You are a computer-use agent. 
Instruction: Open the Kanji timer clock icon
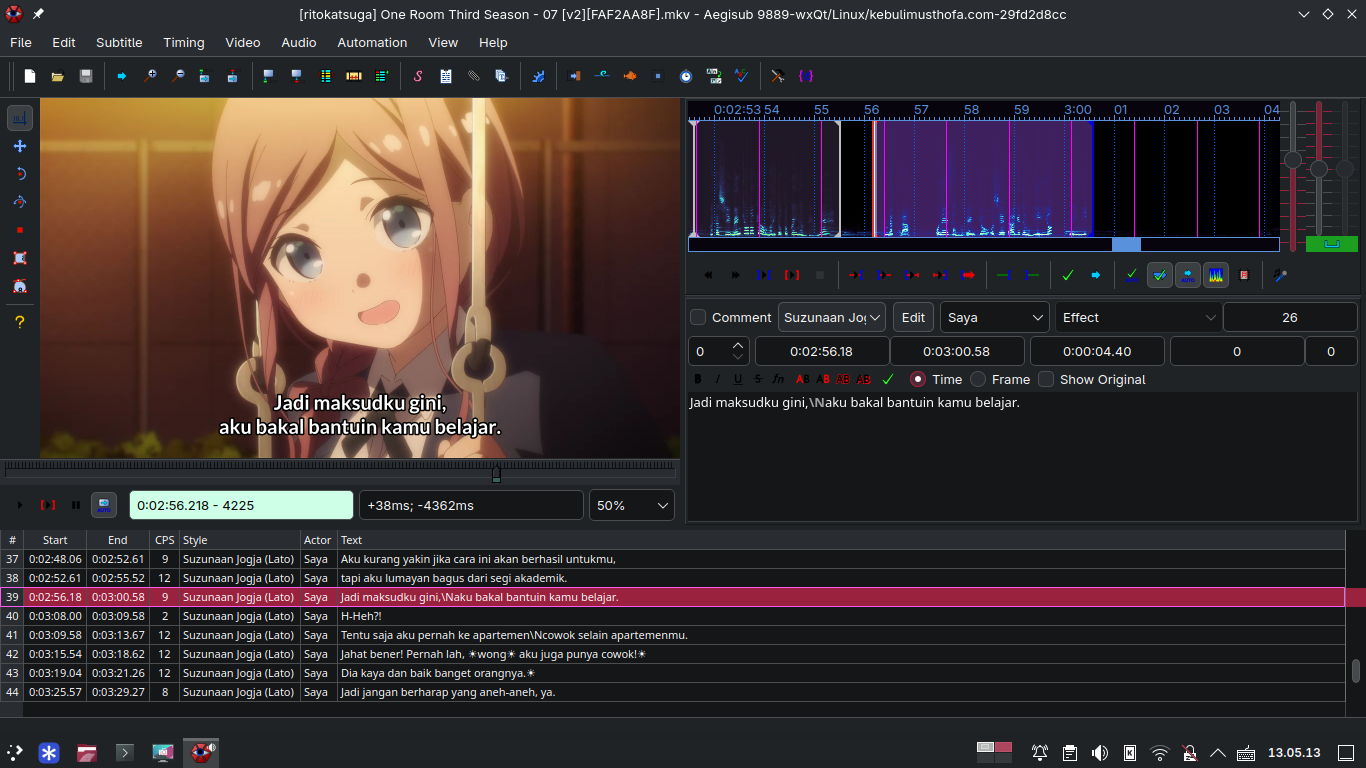coord(686,76)
